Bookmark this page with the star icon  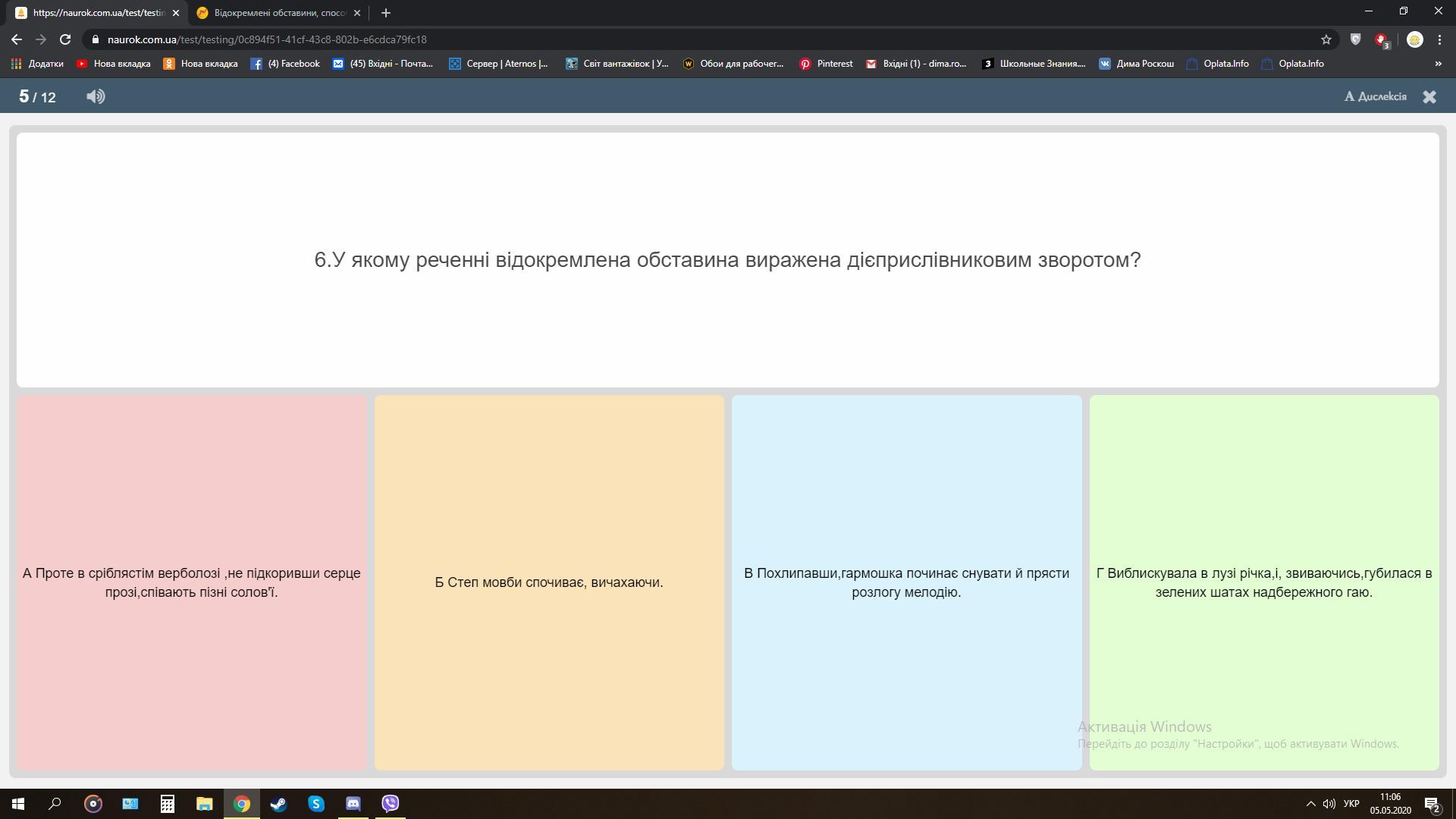pos(1326,39)
